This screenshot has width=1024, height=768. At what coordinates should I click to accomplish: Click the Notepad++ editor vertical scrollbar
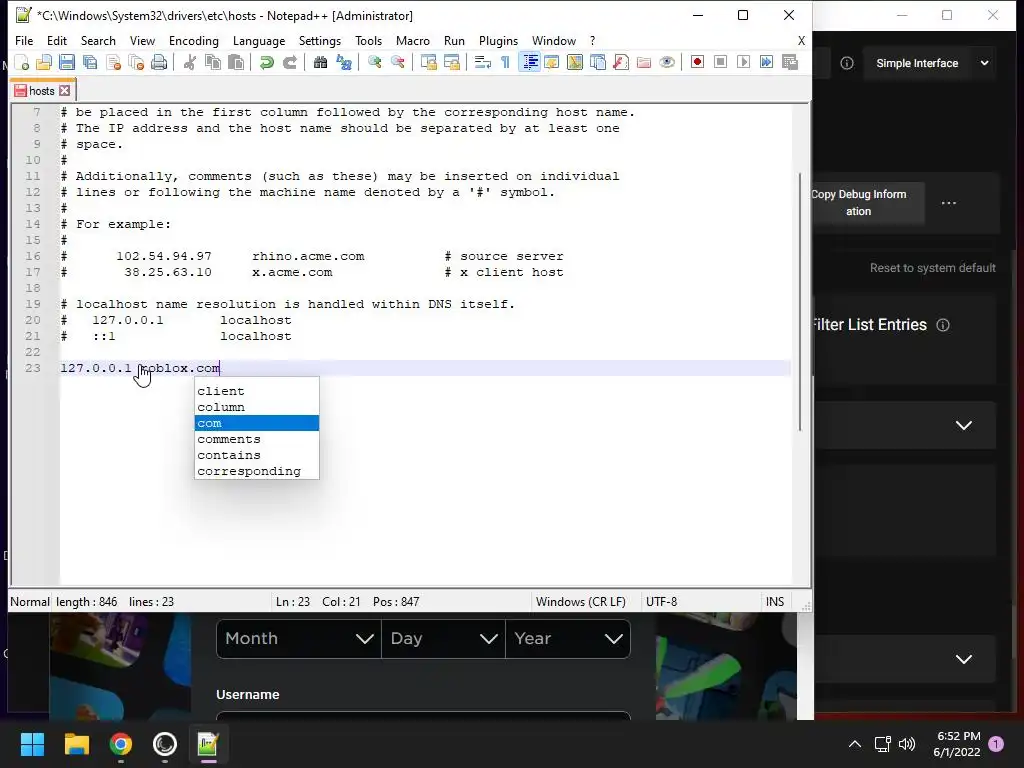point(800,301)
